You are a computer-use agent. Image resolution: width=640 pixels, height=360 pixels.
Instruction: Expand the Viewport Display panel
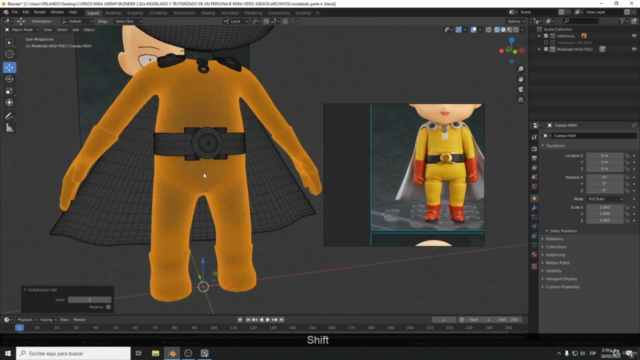[x=561, y=279]
